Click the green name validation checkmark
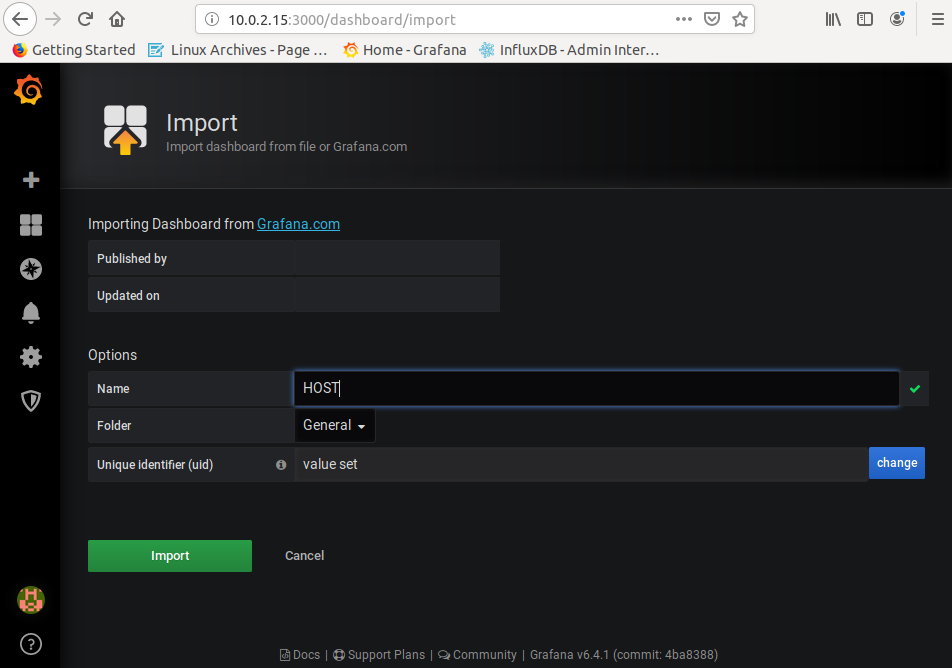The image size is (952, 668). 915,389
